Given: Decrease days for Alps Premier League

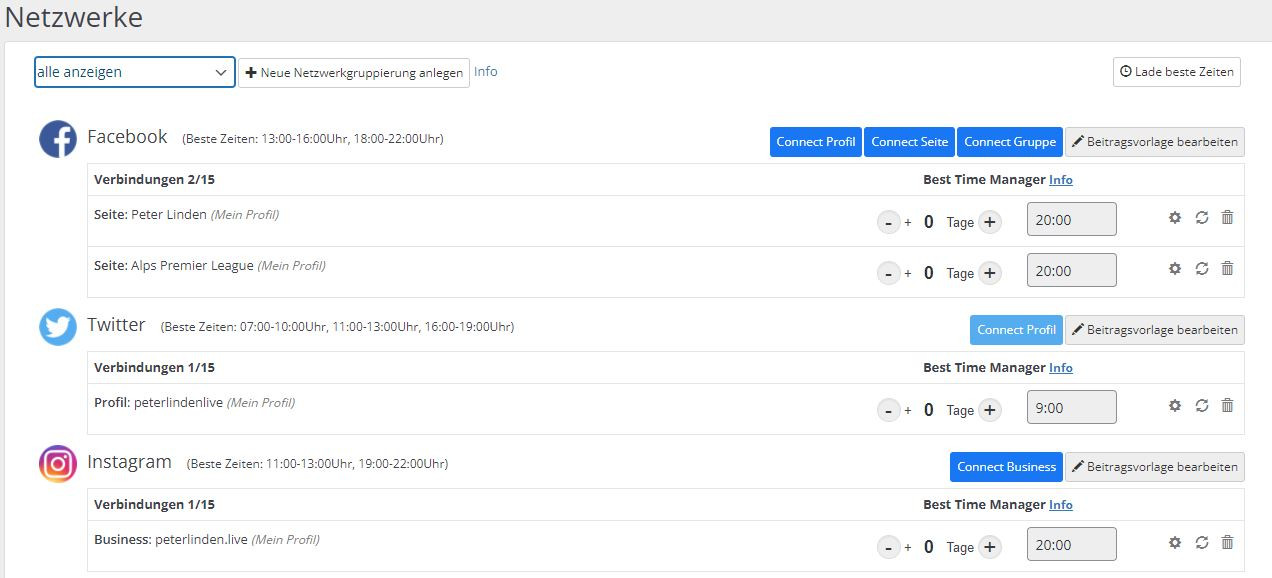Looking at the screenshot, I should 888,273.
